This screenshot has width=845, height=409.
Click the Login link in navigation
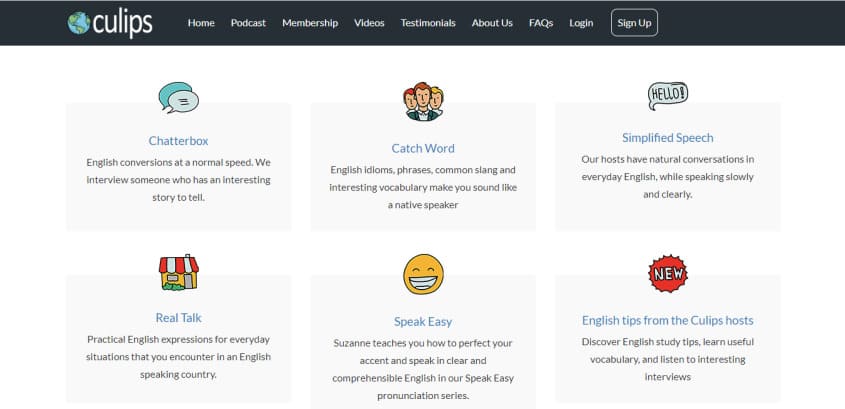pyautogui.click(x=581, y=23)
